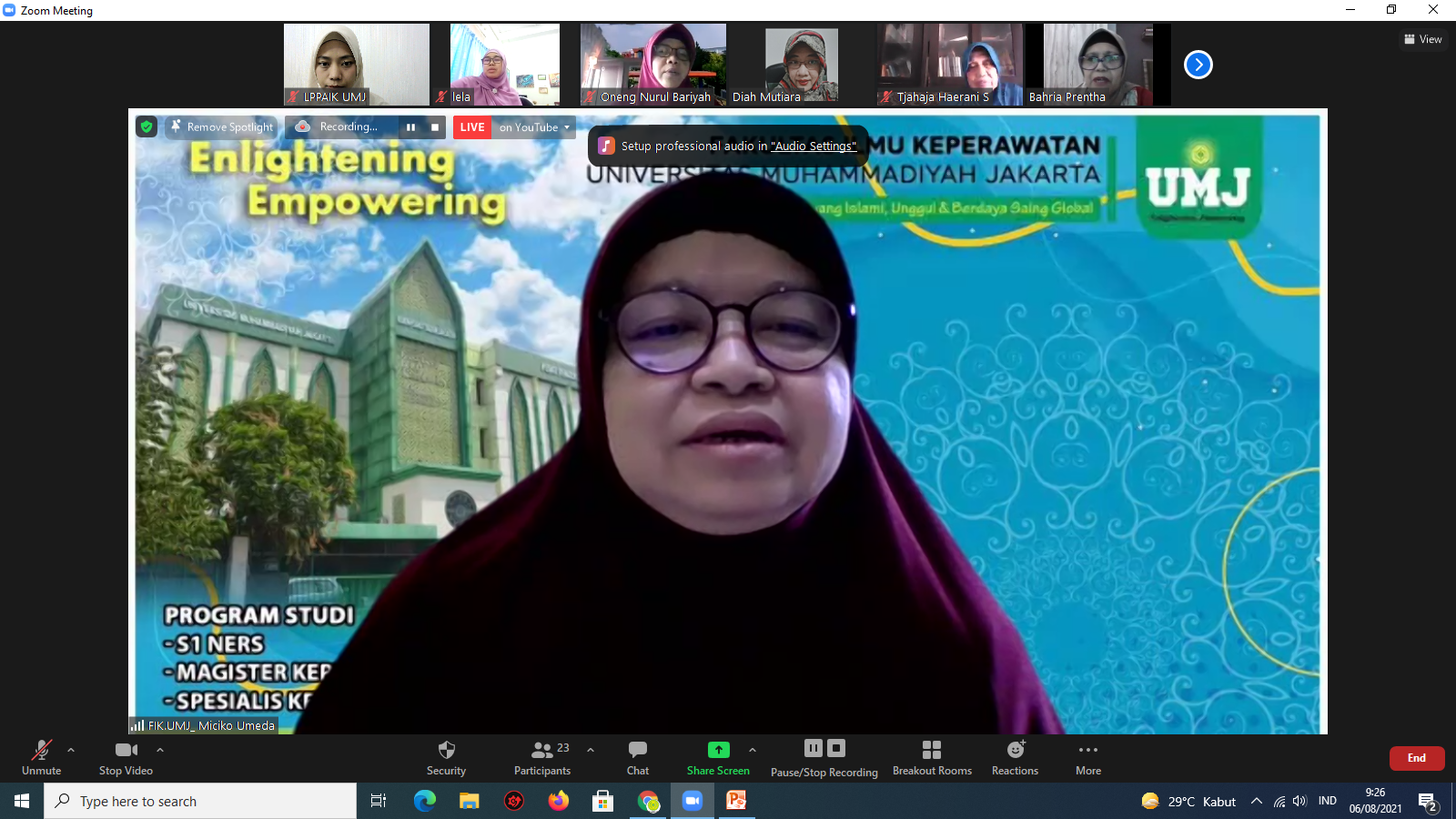Viewport: 1456px width, 819px height.
Task: Show hidden system tray icons
Action: pos(1257,801)
